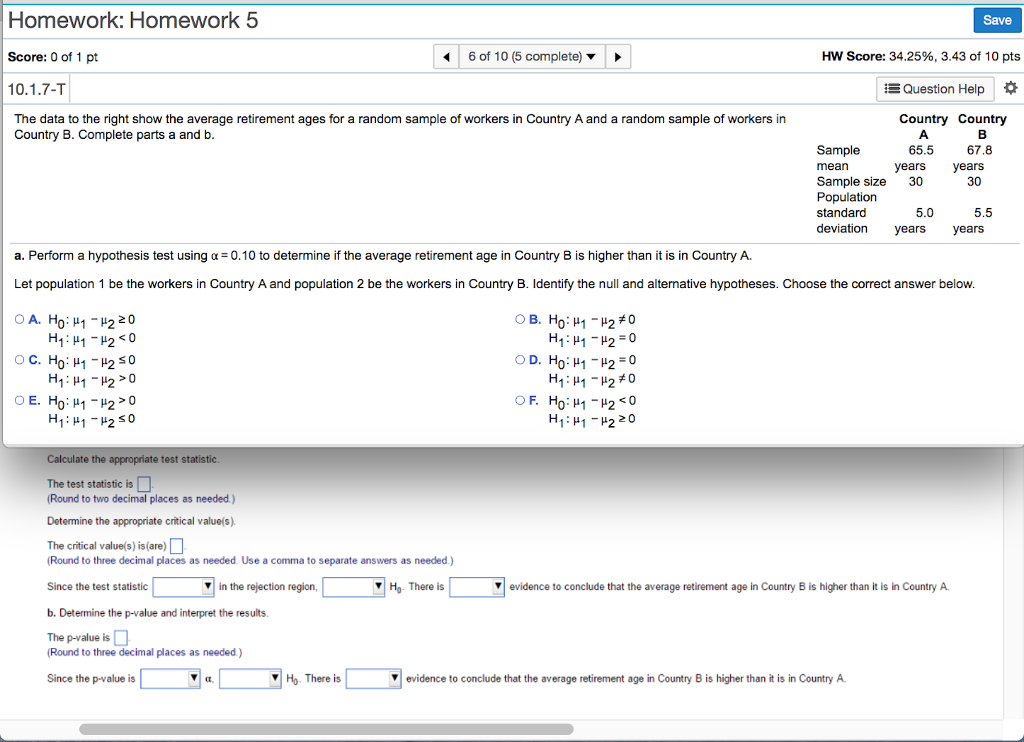The height and width of the screenshot is (742, 1024).
Task: Open the settings gear icon
Action: coord(1010,88)
